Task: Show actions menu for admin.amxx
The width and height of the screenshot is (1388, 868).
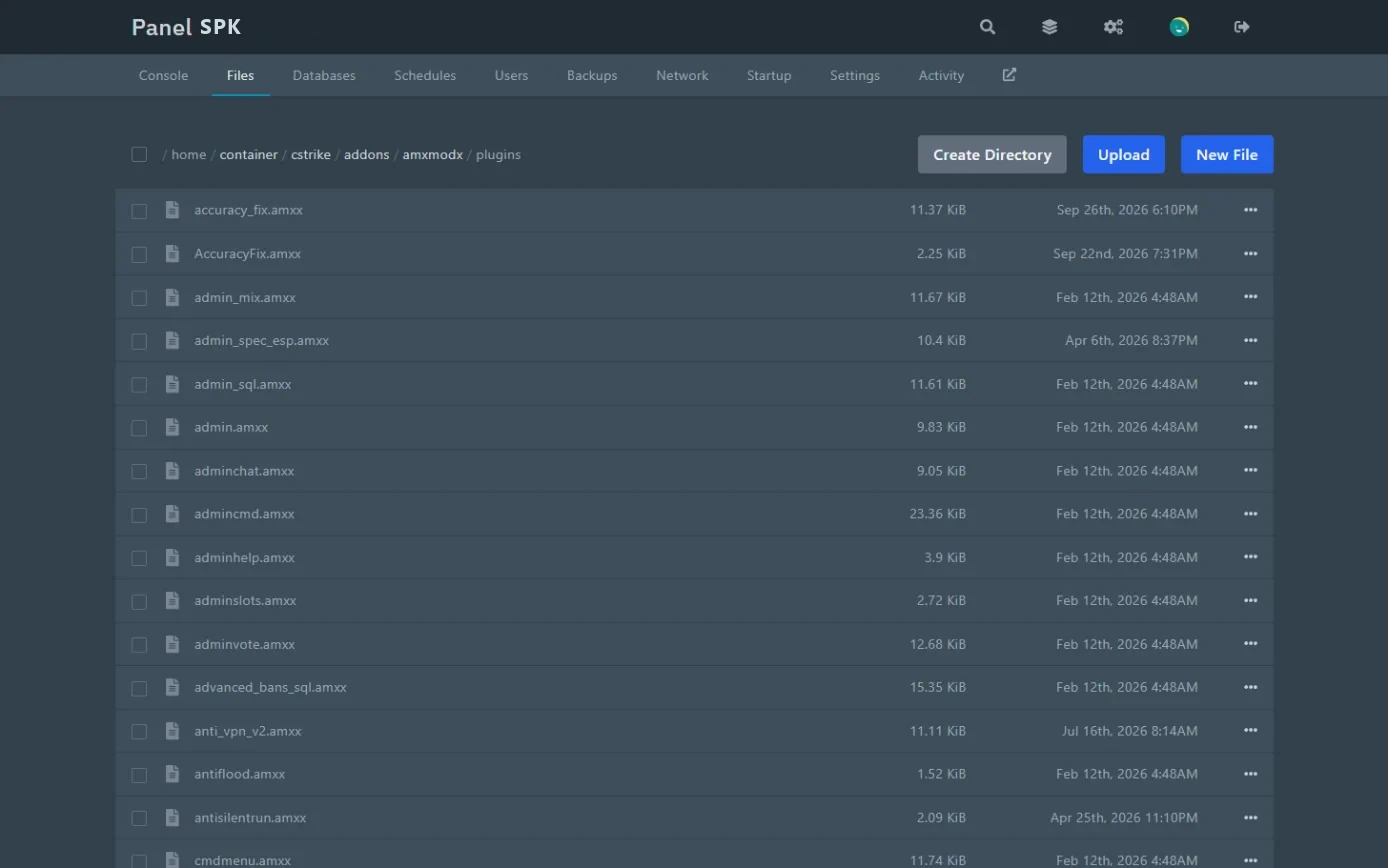Action: 1250,427
